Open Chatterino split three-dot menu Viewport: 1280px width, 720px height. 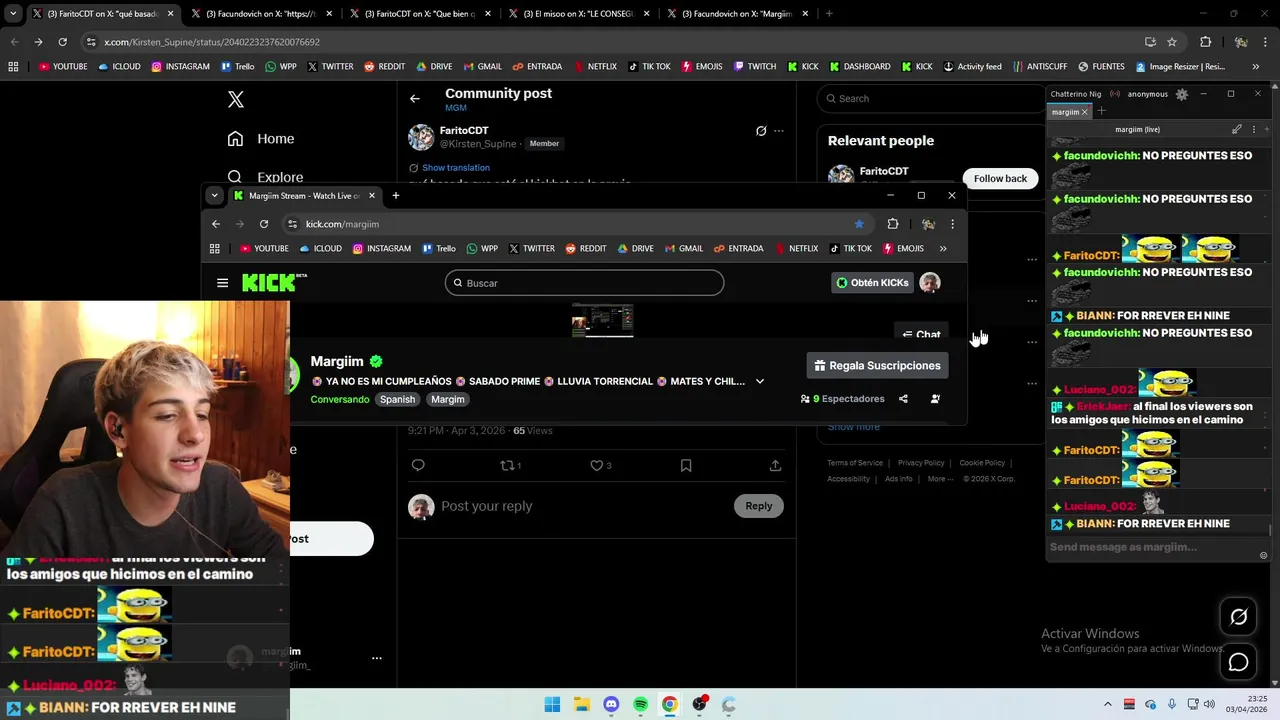1254,129
